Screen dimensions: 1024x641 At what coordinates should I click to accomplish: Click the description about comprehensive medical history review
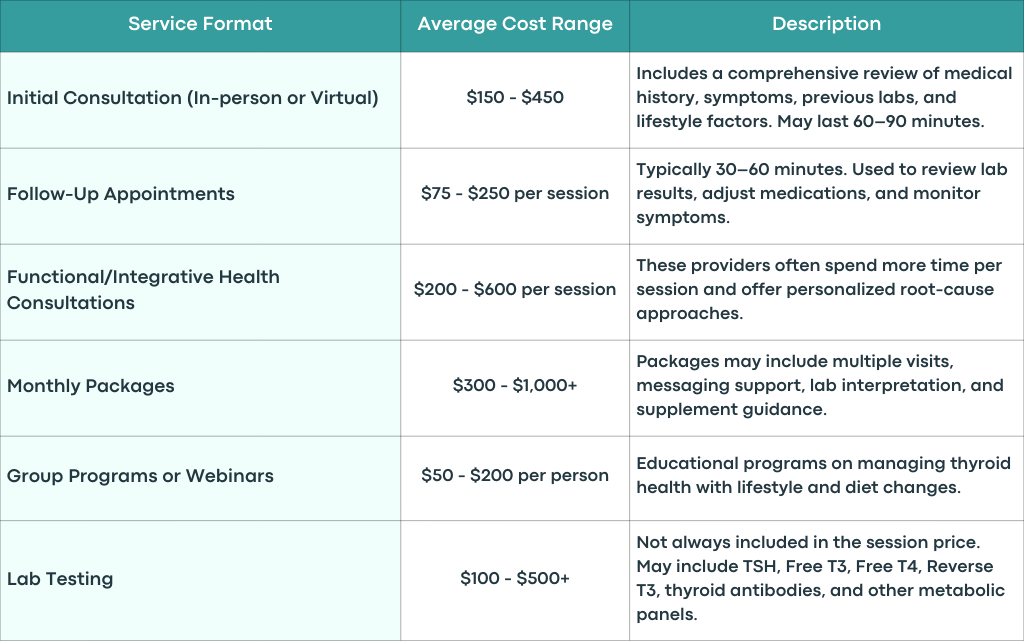pyautogui.click(x=824, y=97)
